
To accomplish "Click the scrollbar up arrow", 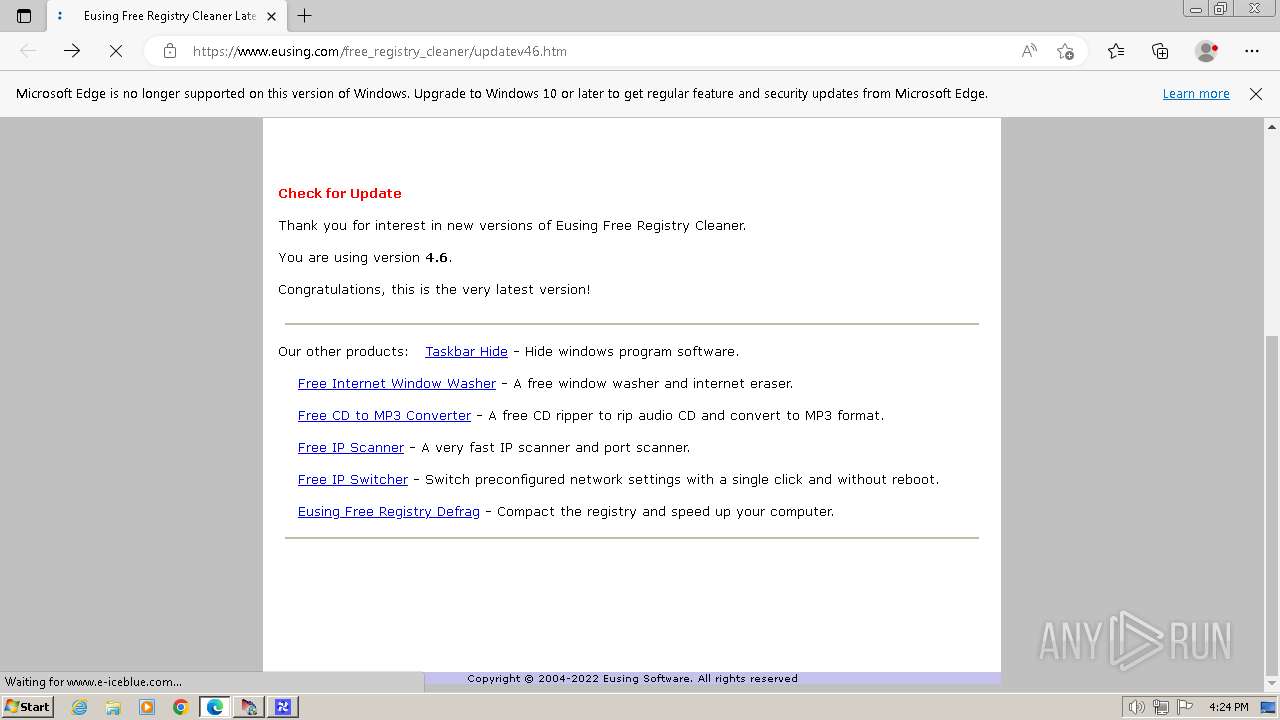I will 1272,127.
